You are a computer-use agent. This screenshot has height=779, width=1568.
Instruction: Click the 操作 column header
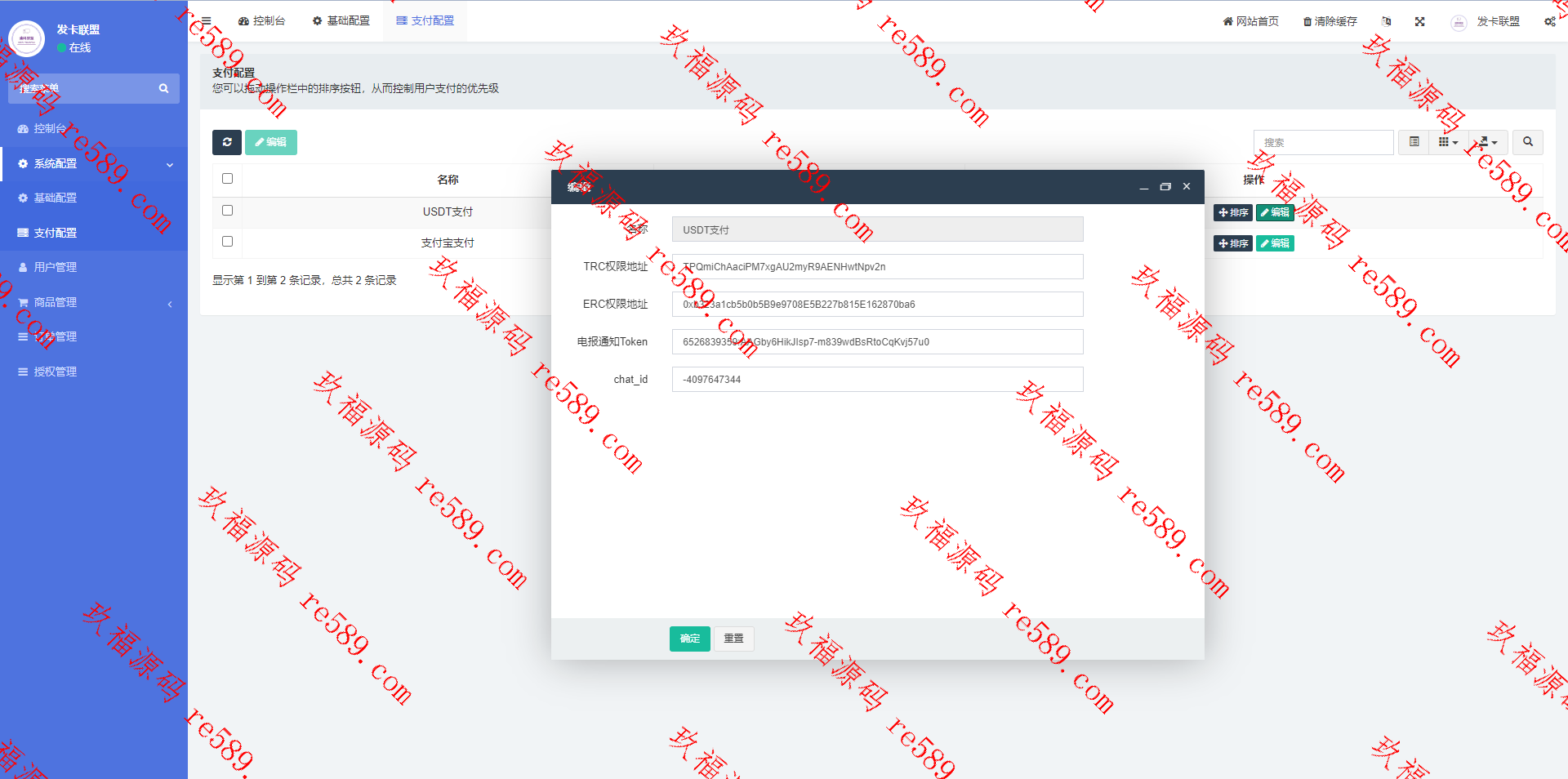[1254, 180]
